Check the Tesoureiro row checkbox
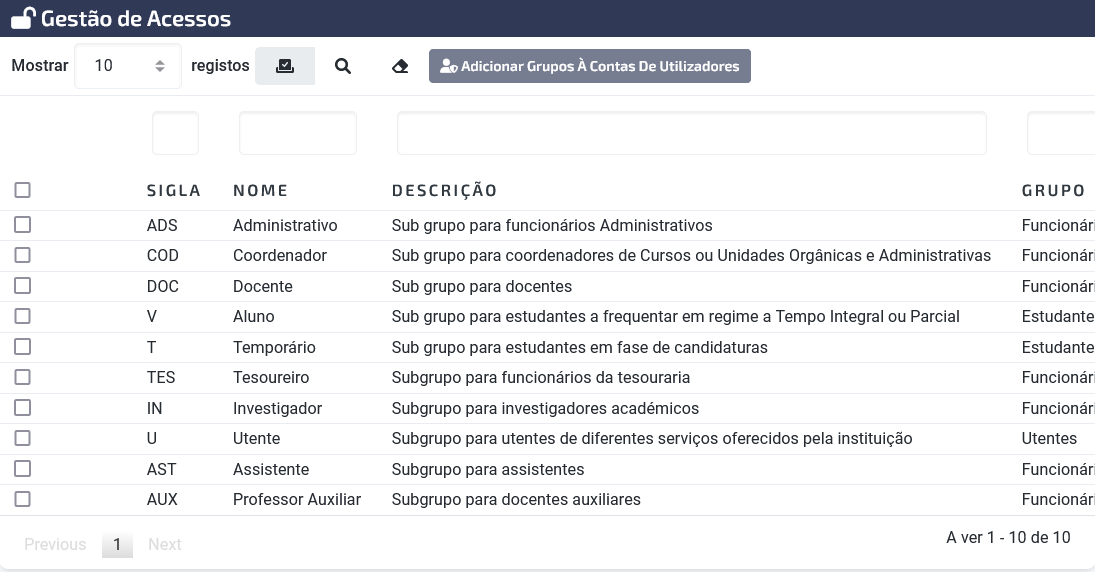Image resolution: width=1095 pixels, height=572 pixels. pos(22,377)
